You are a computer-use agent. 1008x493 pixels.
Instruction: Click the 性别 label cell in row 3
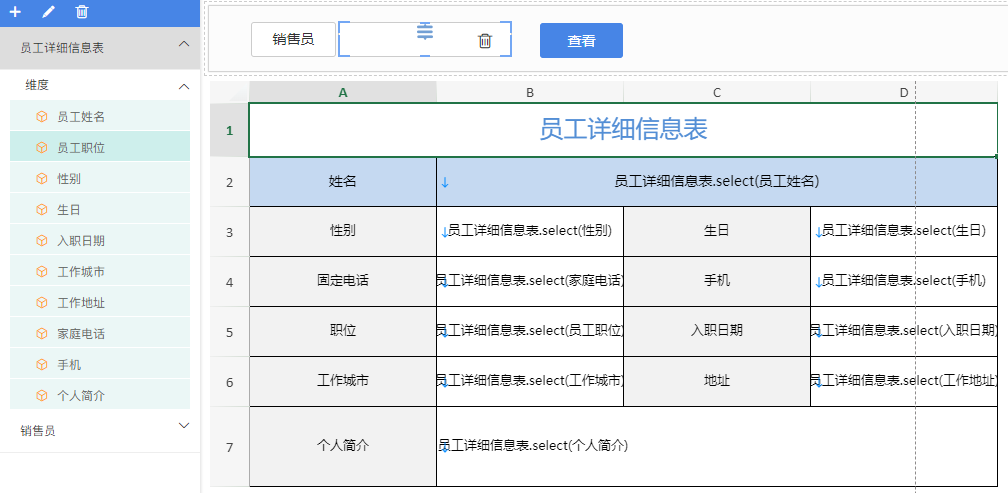pyautogui.click(x=343, y=231)
